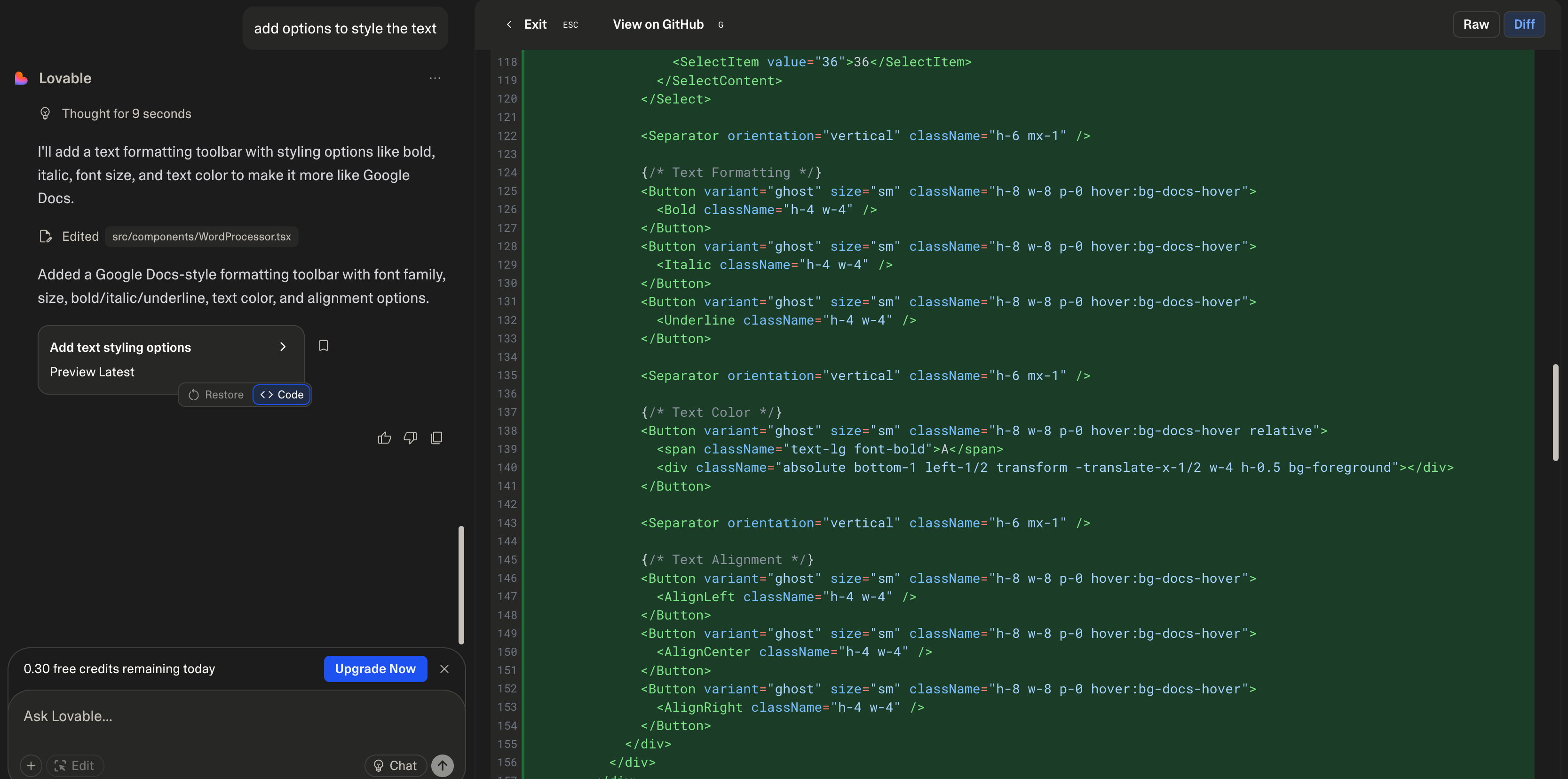
Task: Click the user message 'add options to style the text'
Action: pyautogui.click(x=345, y=28)
